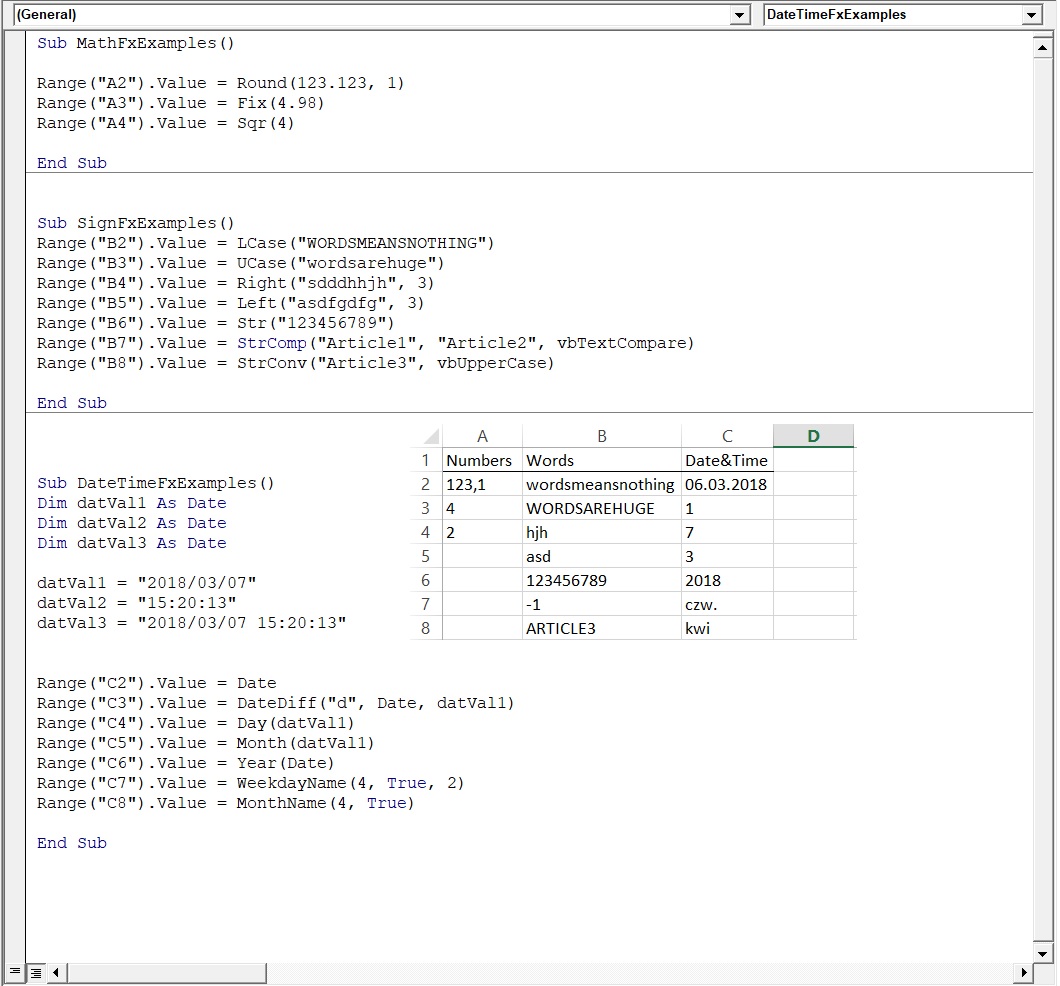Screen dimensions: 1060x986
Task: Click the left margin indicator bar beside Sub SignFxExamples
Action: click(14, 223)
